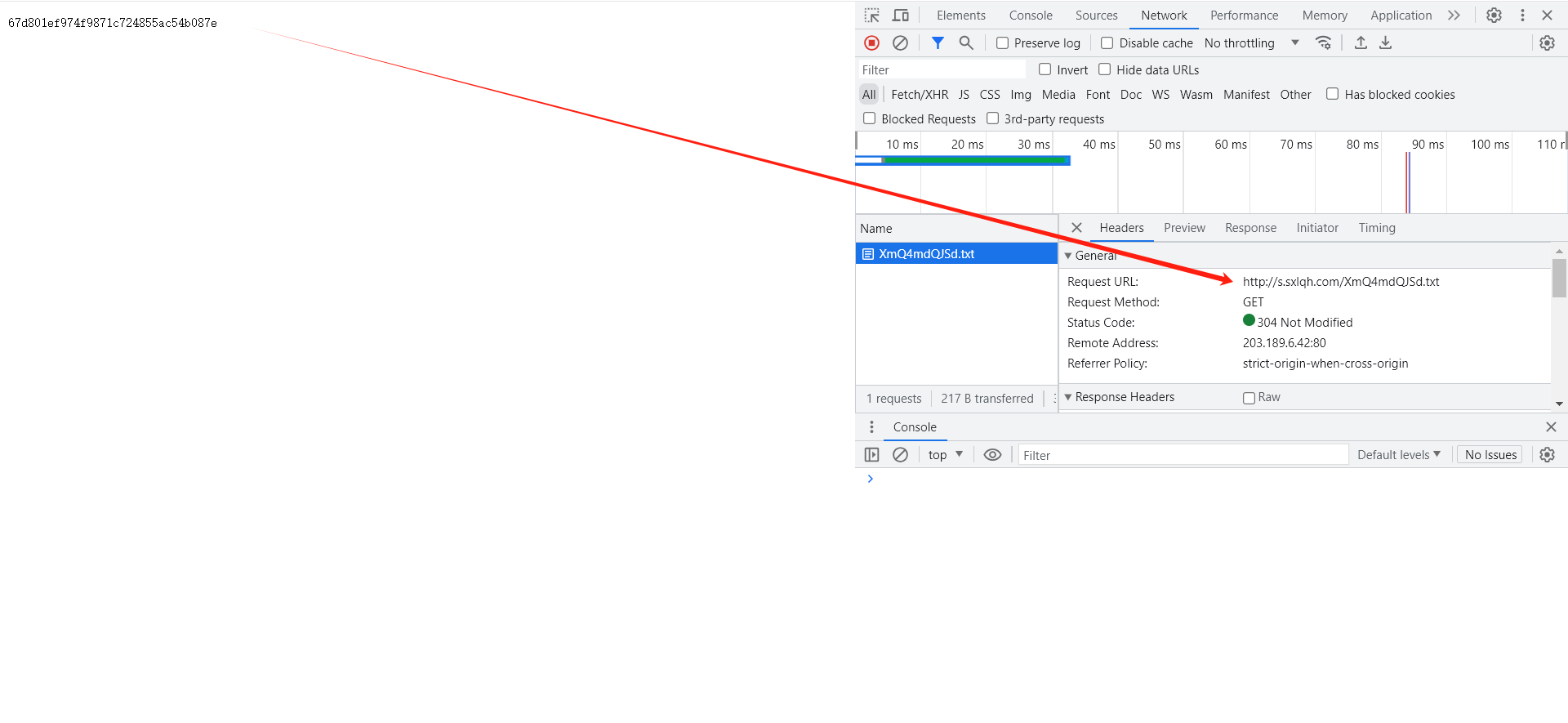Focus the Console Filter input
The image size is (1568, 723).
pos(1183,455)
